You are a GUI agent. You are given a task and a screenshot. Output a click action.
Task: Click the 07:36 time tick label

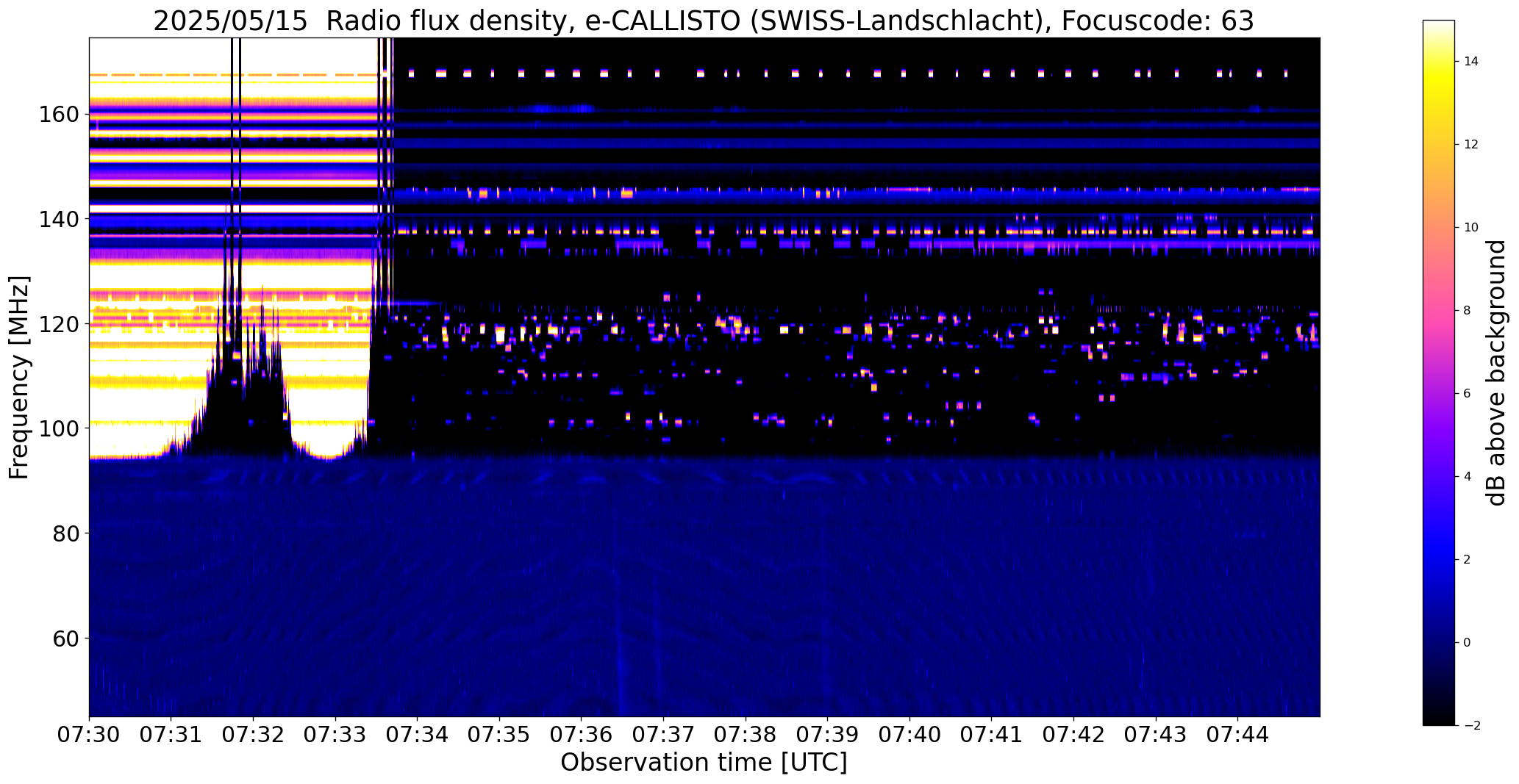point(582,735)
